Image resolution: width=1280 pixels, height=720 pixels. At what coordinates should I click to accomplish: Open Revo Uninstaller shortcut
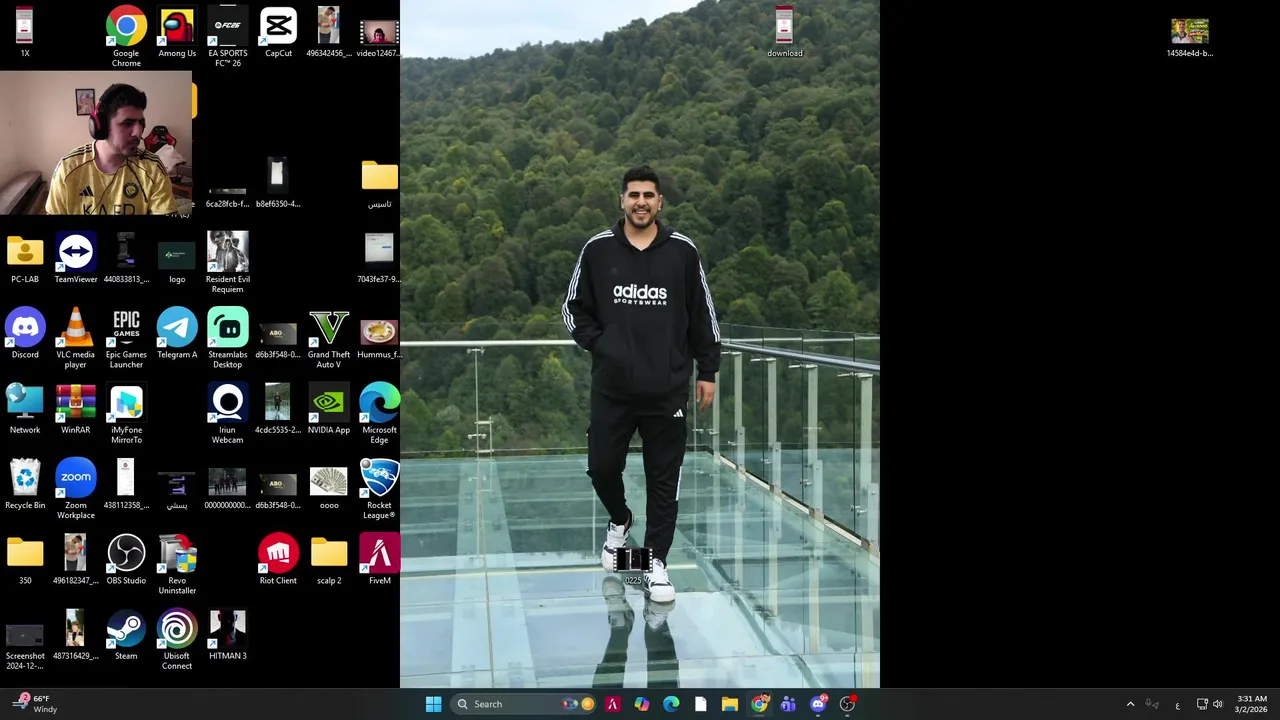[177, 565]
